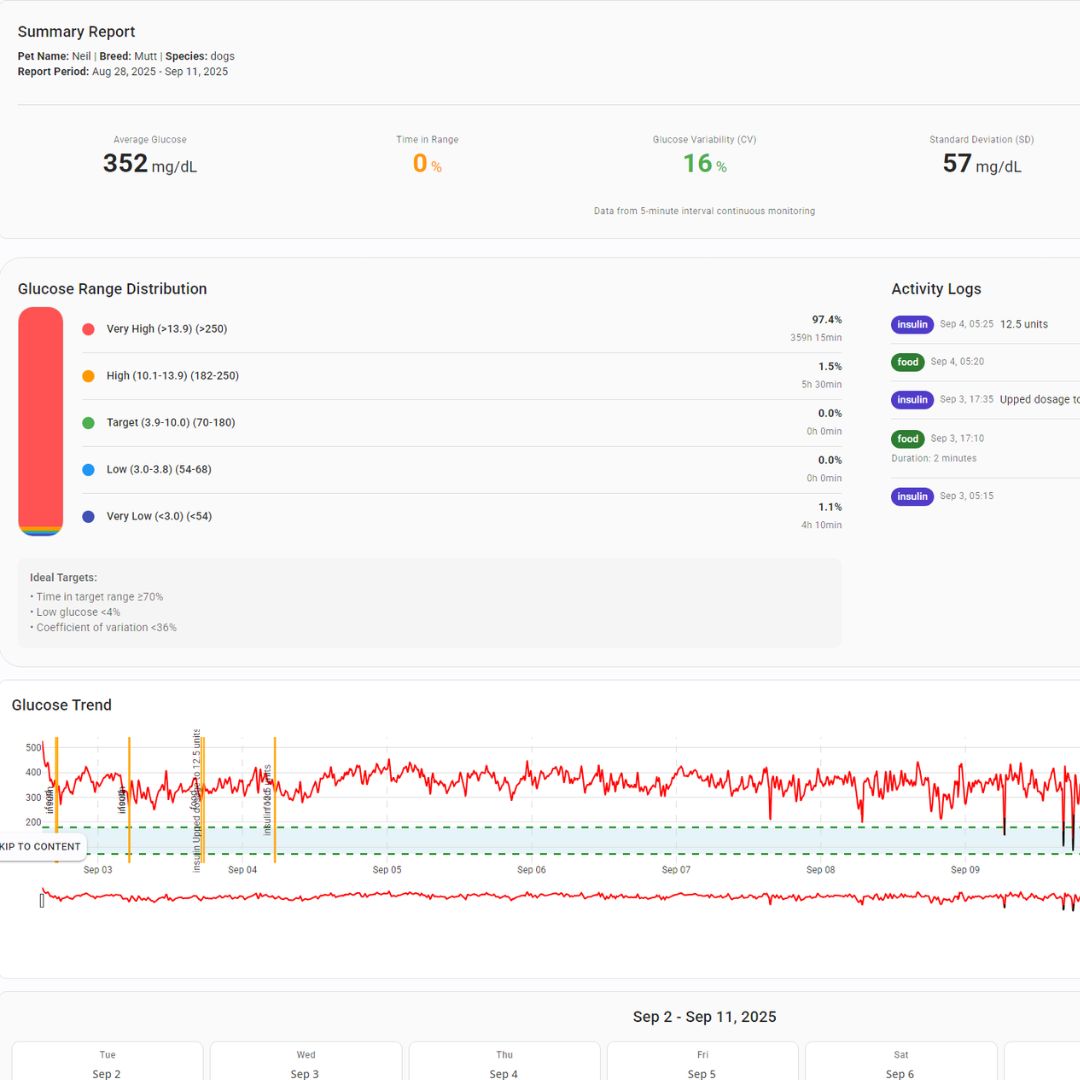
Task: Click the Skip to Content link
Action: pos(40,847)
